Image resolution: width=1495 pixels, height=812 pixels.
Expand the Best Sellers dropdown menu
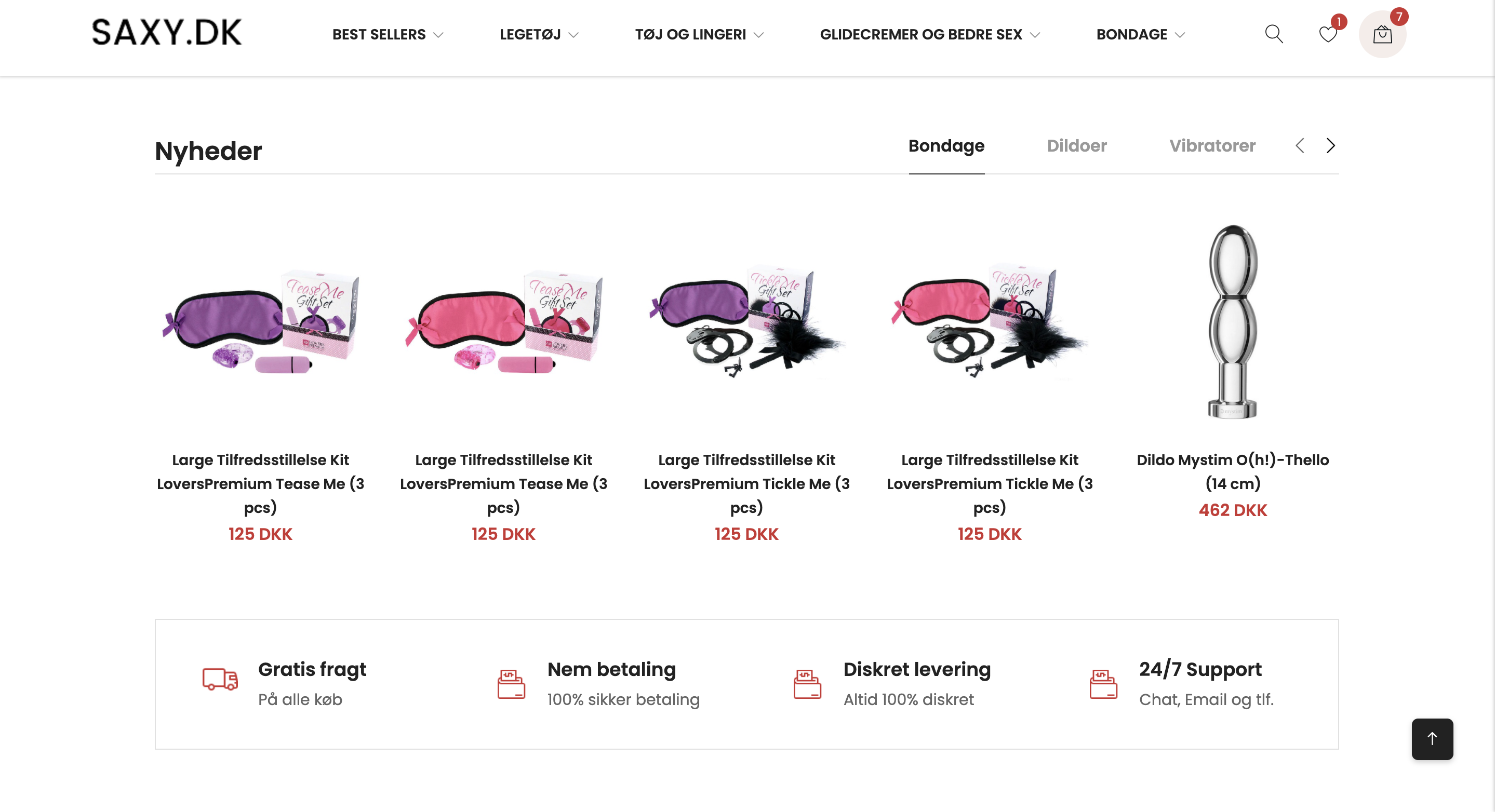click(387, 35)
